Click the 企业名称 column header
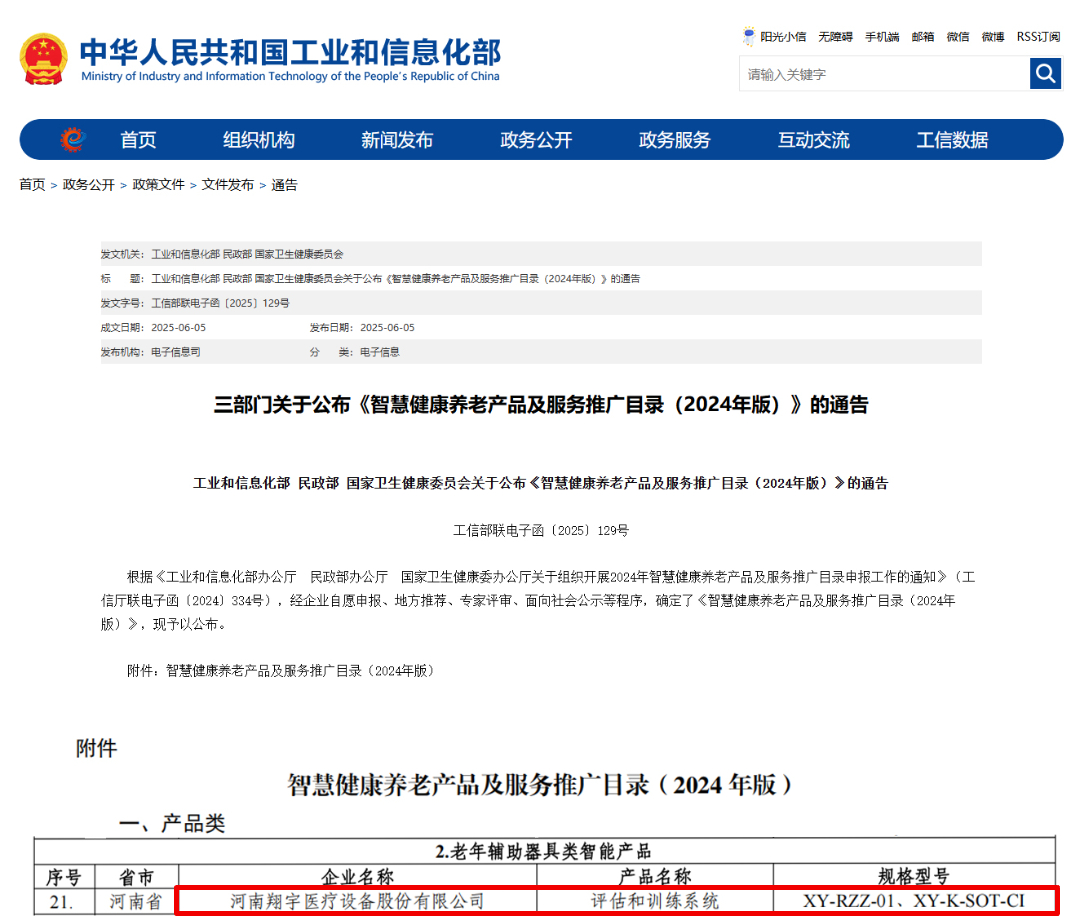Image resolution: width=1080 pixels, height=916 pixels. [x=357, y=877]
